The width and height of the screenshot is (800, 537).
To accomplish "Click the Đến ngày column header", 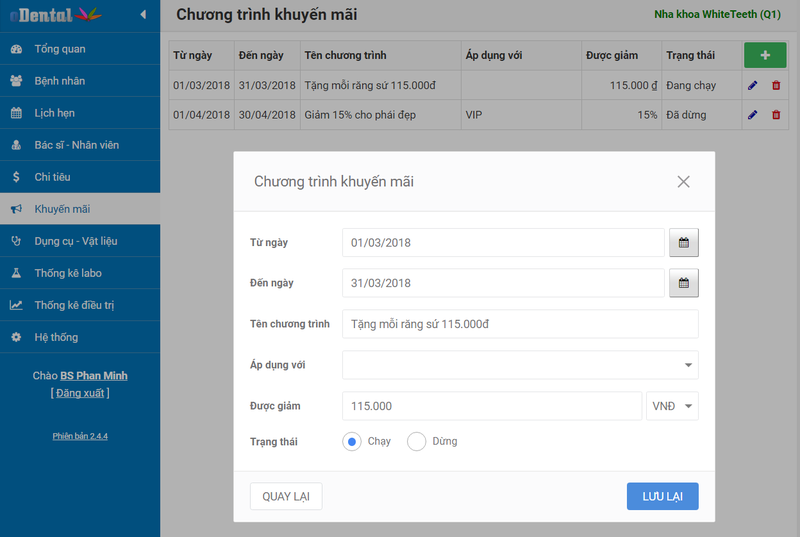I will pos(267,56).
